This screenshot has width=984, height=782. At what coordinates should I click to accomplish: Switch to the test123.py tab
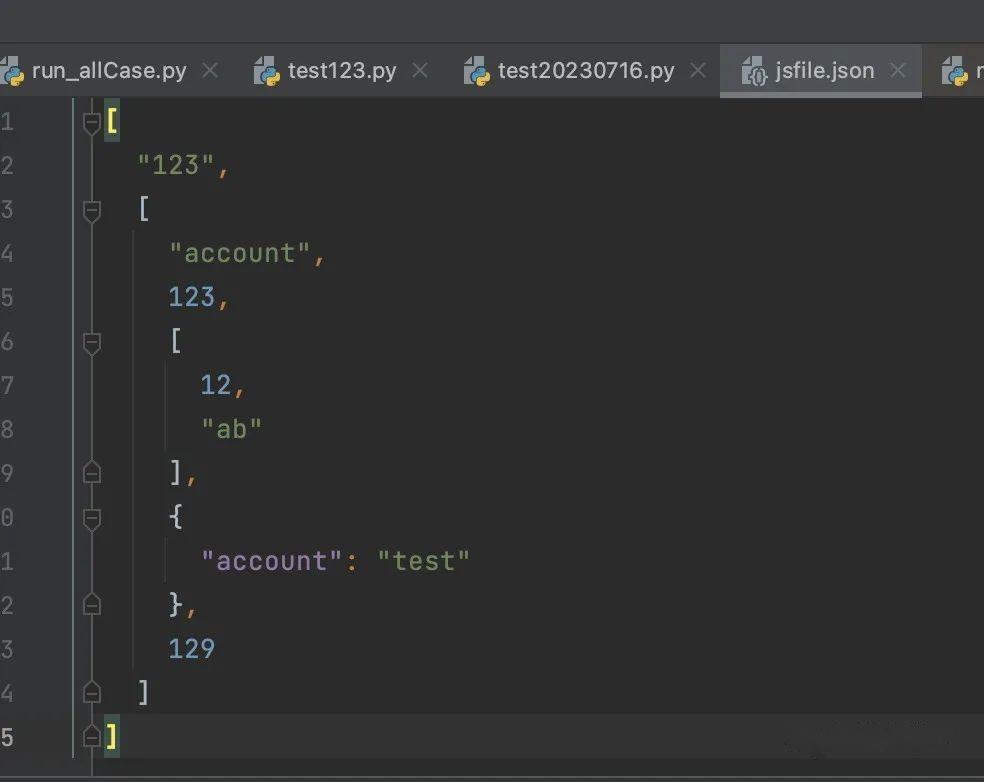click(340, 70)
